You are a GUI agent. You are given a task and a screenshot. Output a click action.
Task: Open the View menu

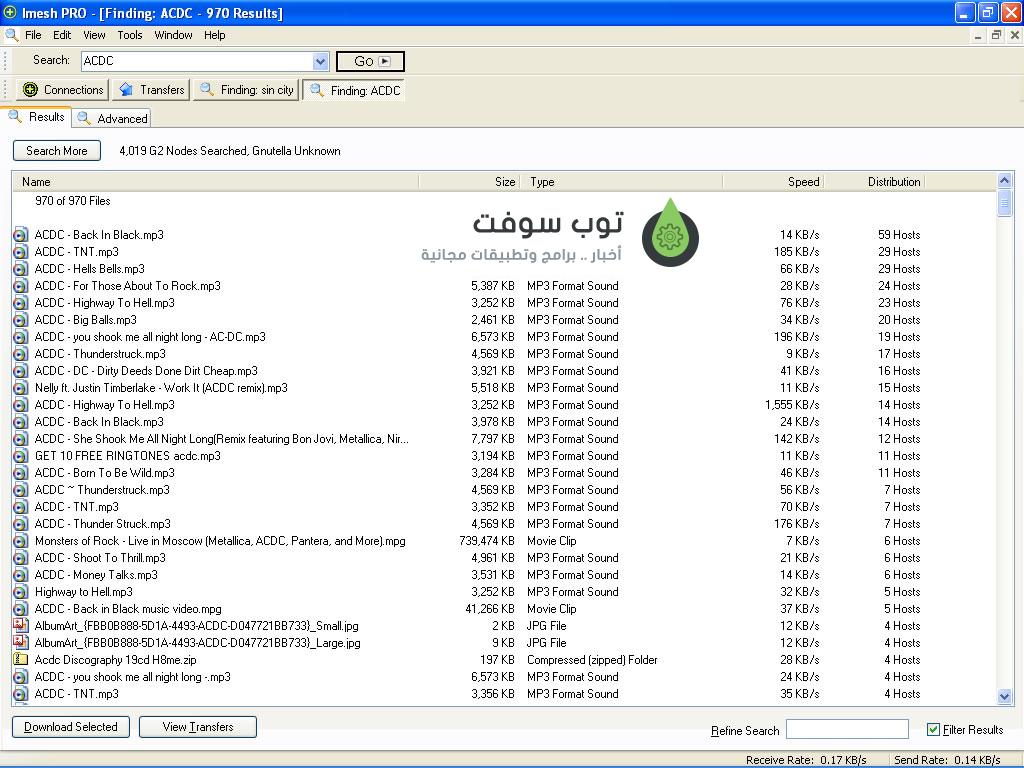click(x=94, y=35)
